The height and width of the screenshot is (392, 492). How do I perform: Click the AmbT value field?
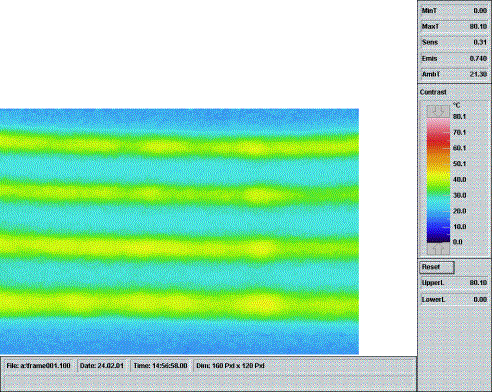(x=478, y=74)
